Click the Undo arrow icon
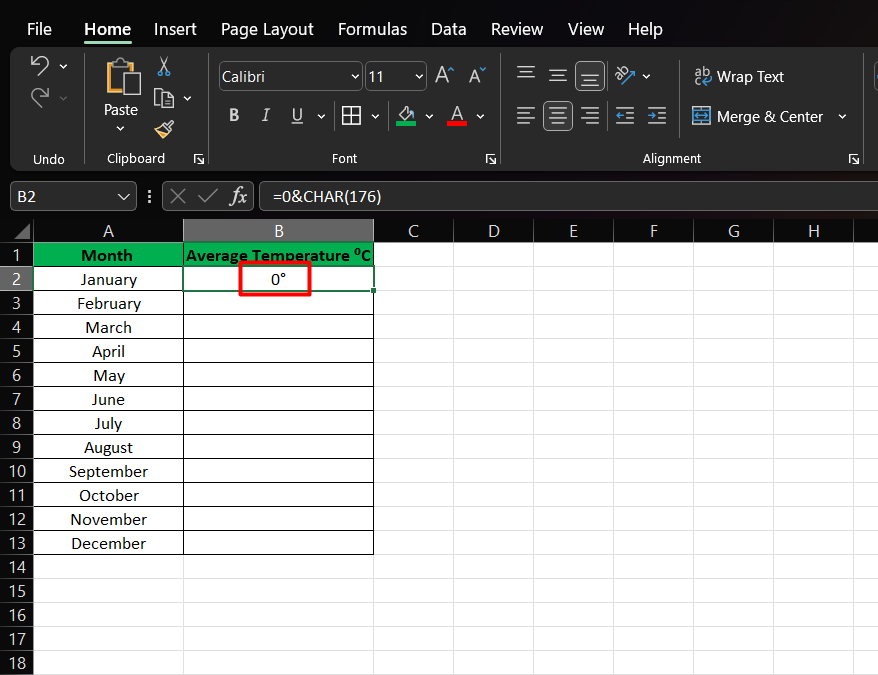 39,66
